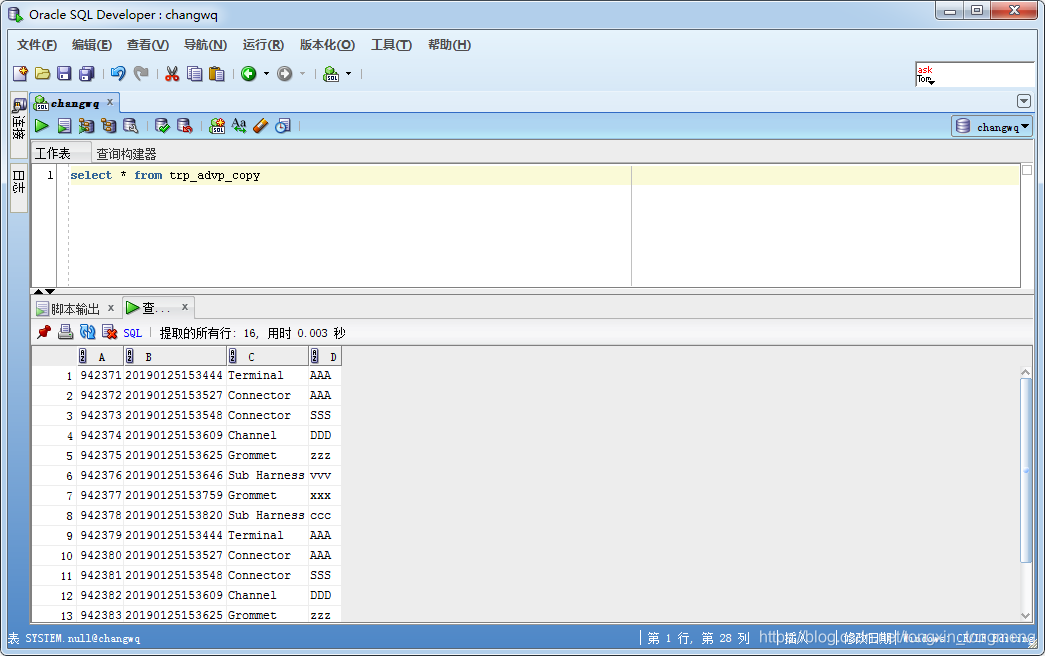Click the Open folder icon
This screenshot has width=1045, height=656.
pos(43,73)
